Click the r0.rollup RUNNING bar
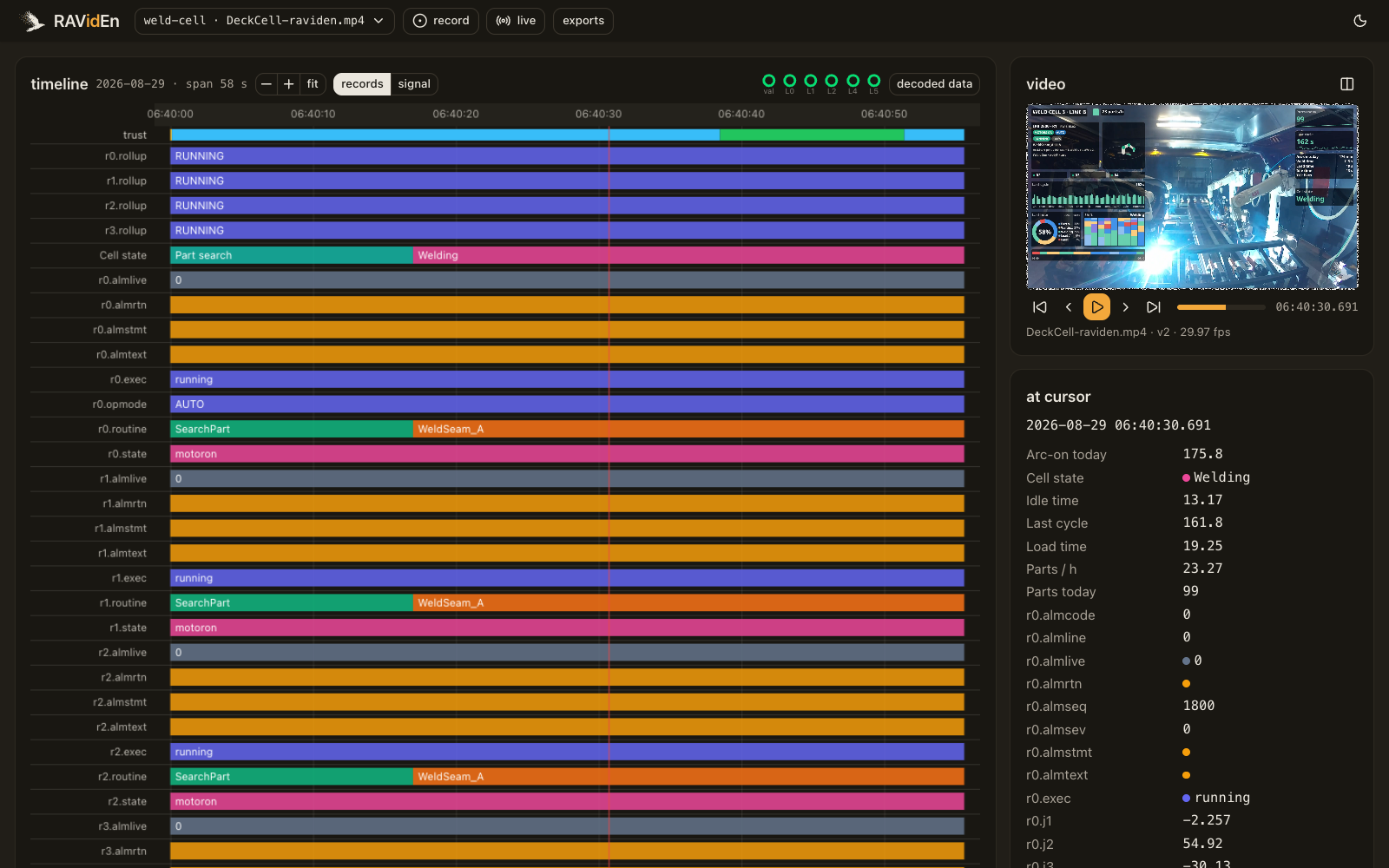 [x=567, y=156]
